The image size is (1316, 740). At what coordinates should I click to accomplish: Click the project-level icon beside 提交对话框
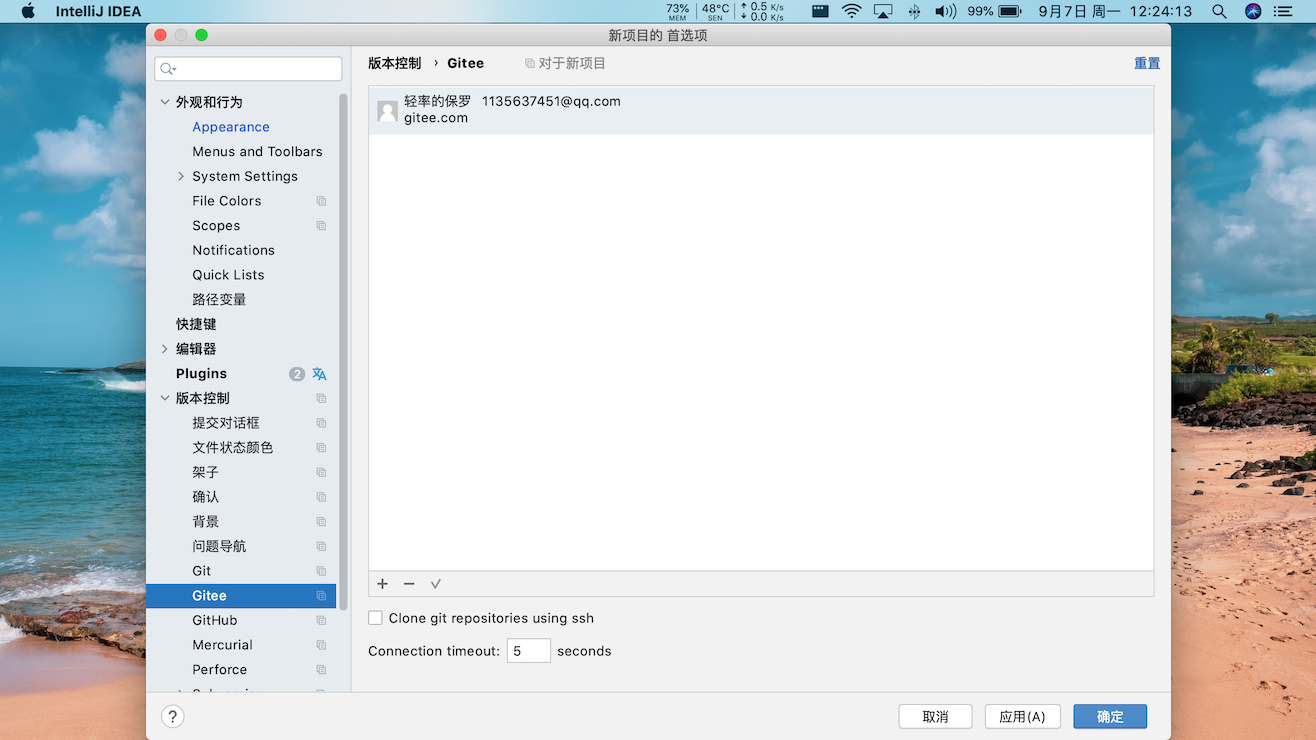[321, 423]
